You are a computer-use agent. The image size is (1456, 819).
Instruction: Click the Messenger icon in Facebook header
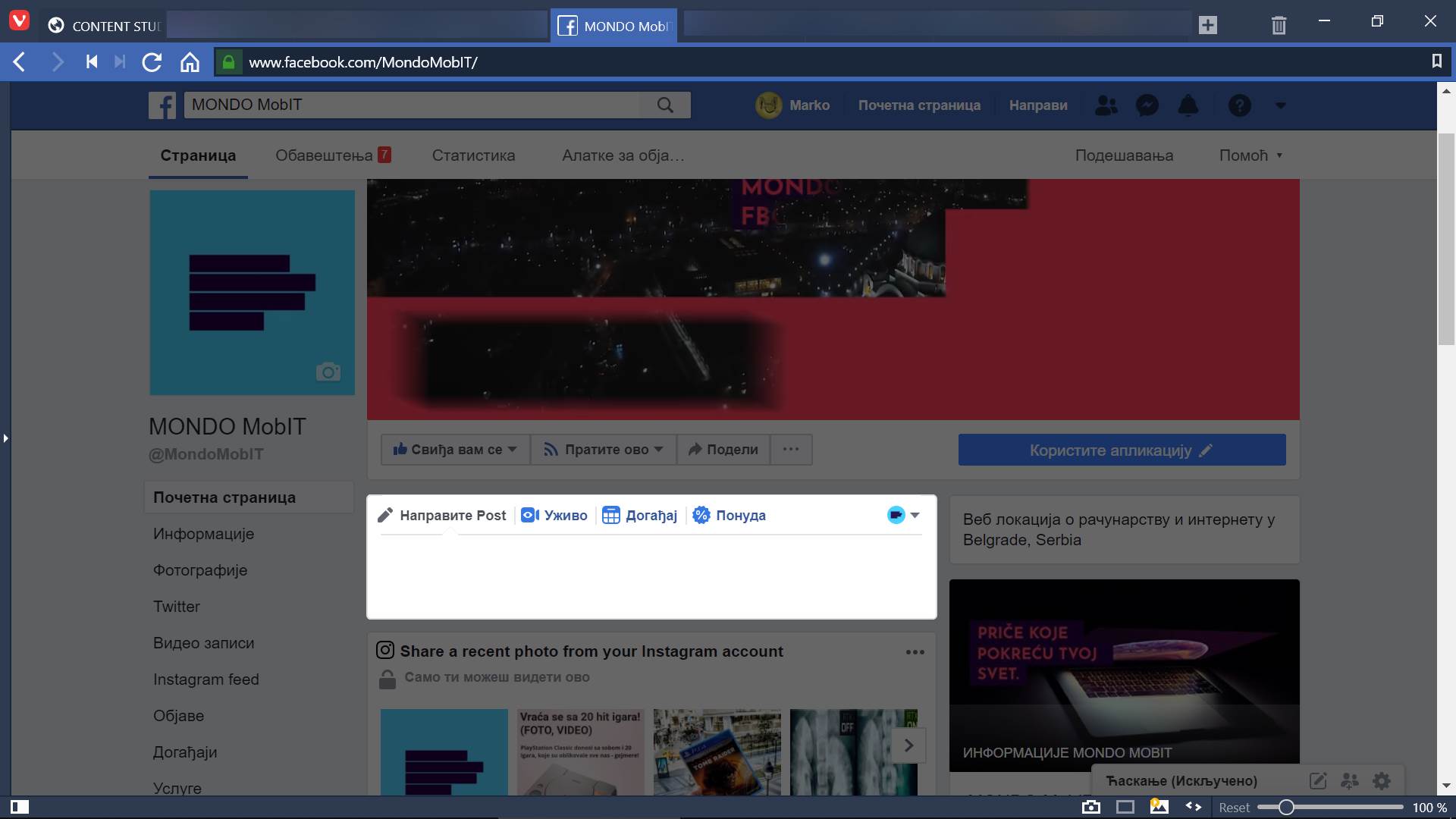1147,105
